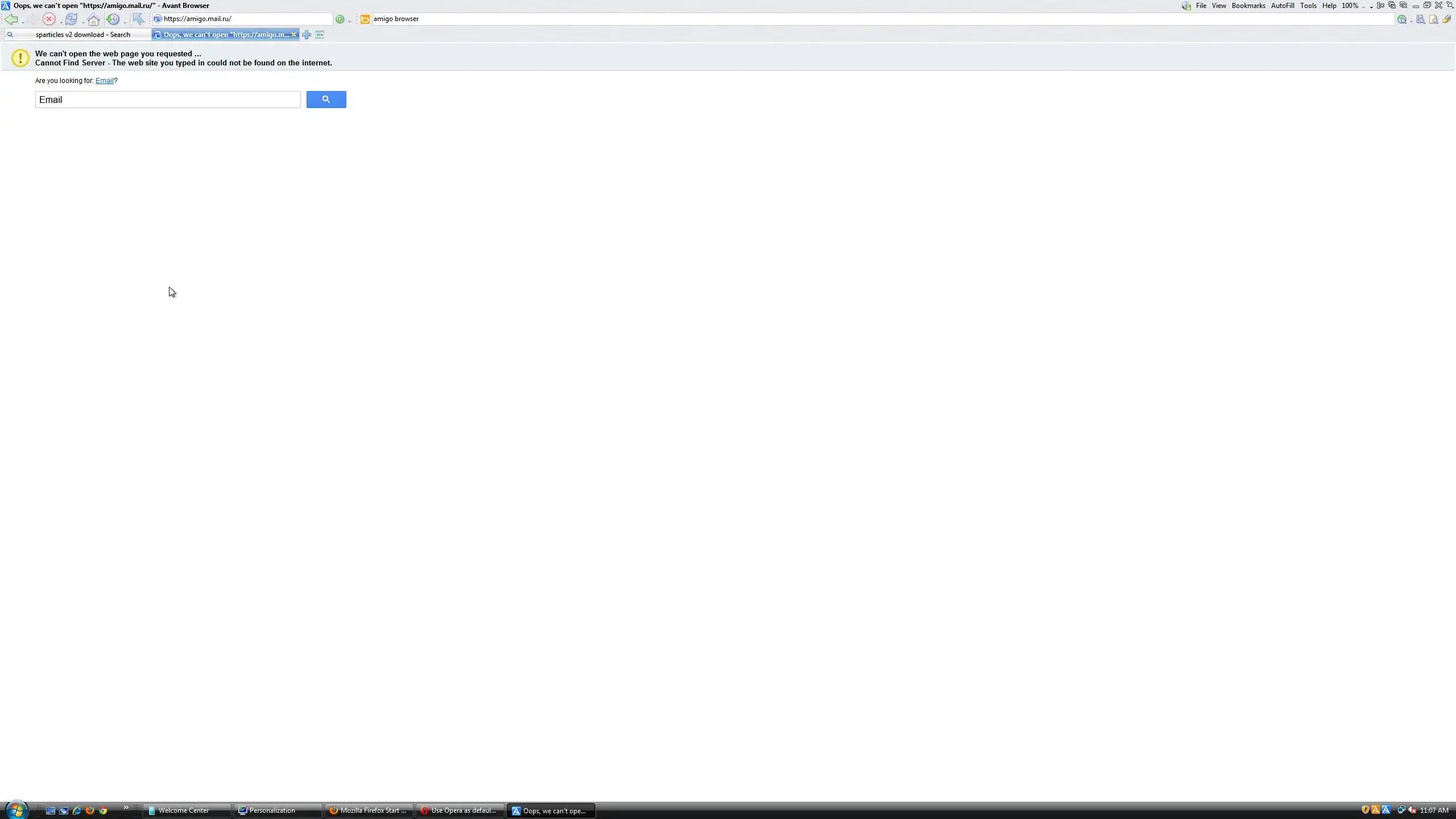Image resolution: width=1456 pixels, height=819 pixels.
Task: Close the active amigo tab
Action: (293, 35)
